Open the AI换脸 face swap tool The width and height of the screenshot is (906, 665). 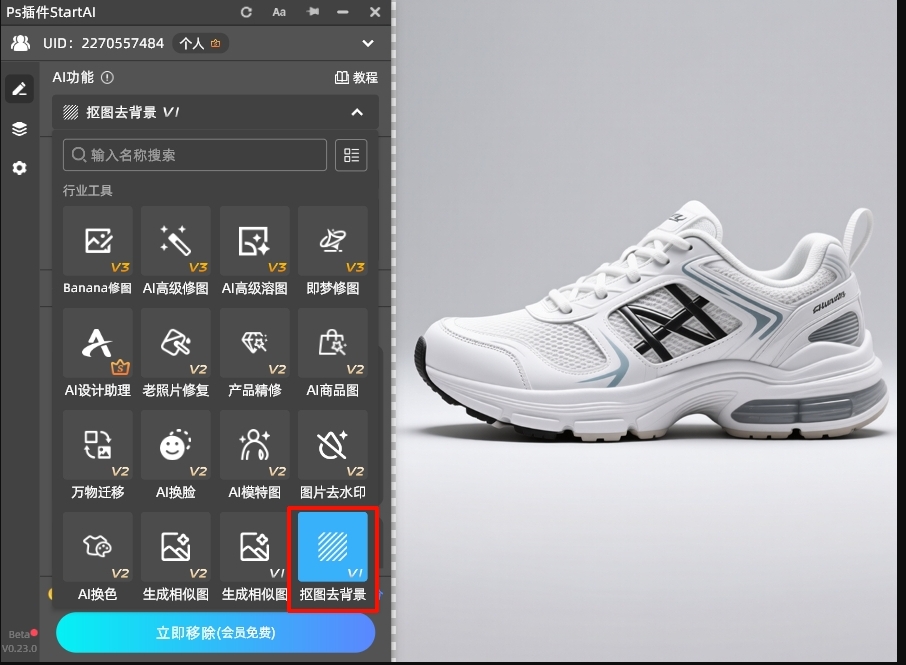click(x=176, y=446)
